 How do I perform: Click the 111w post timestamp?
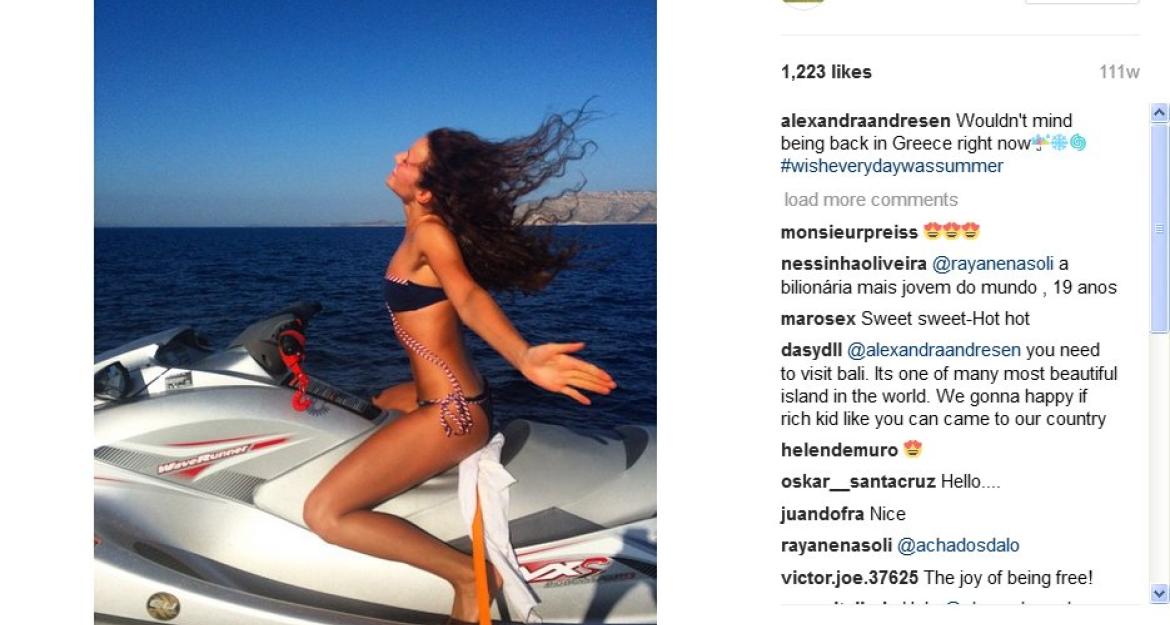(1119, 72)
